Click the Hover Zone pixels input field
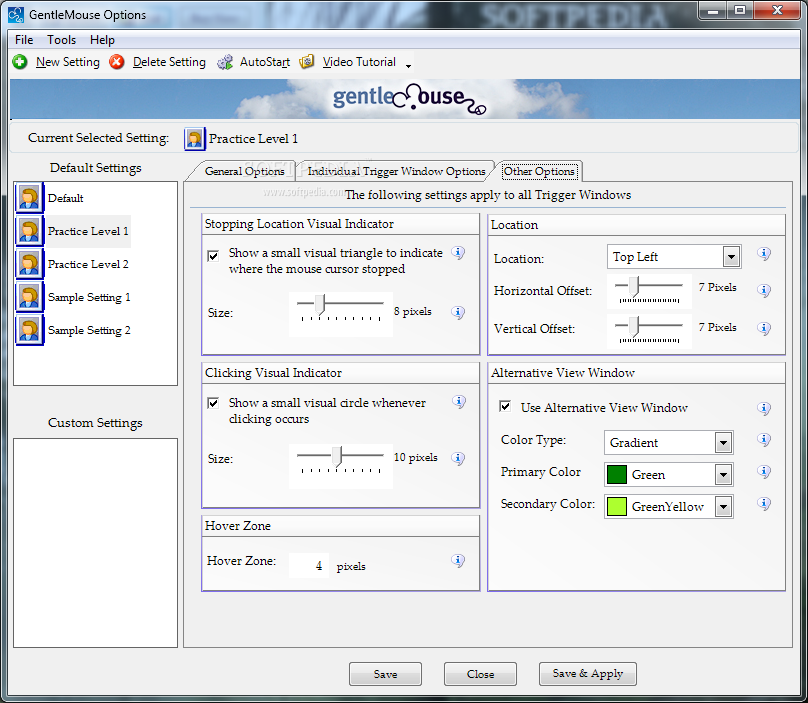The width and height of the screenshot is (808, 703). pos(309,565)
